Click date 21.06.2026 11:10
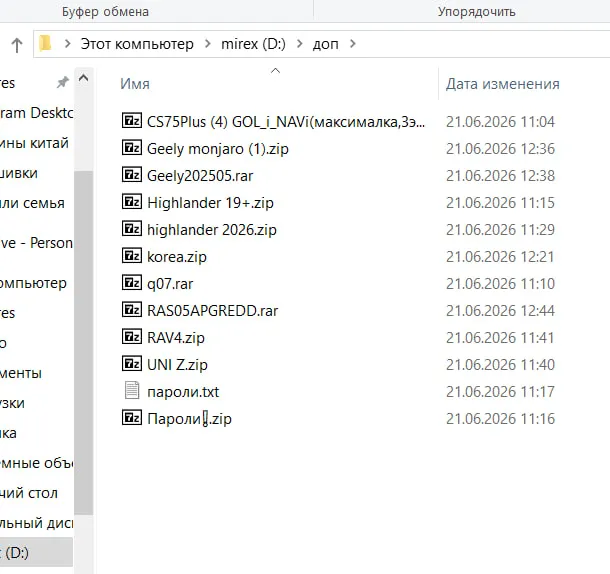The height and width of the screenshot is (574, 610). coord(500,284)
